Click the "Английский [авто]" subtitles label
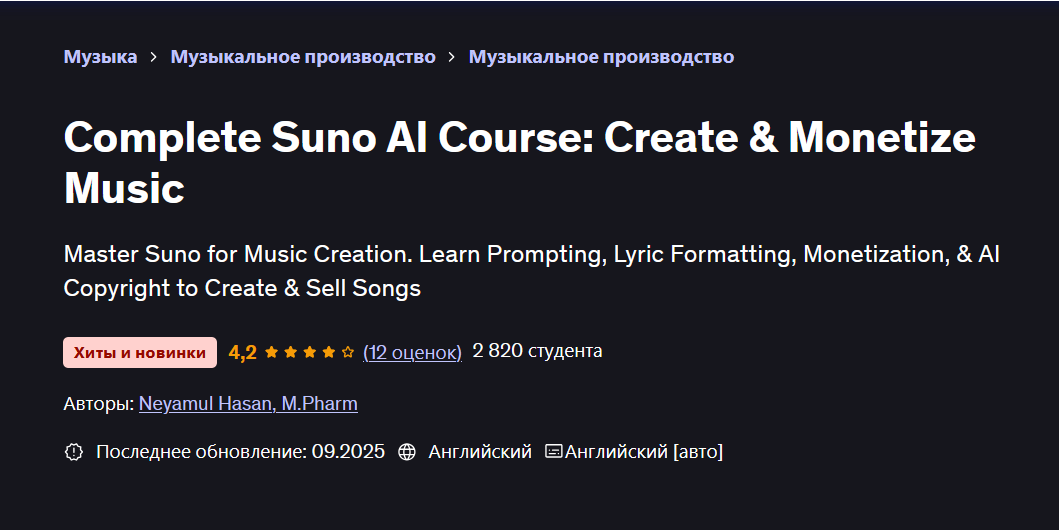1059x531 pixels. (x=644, y=452)
